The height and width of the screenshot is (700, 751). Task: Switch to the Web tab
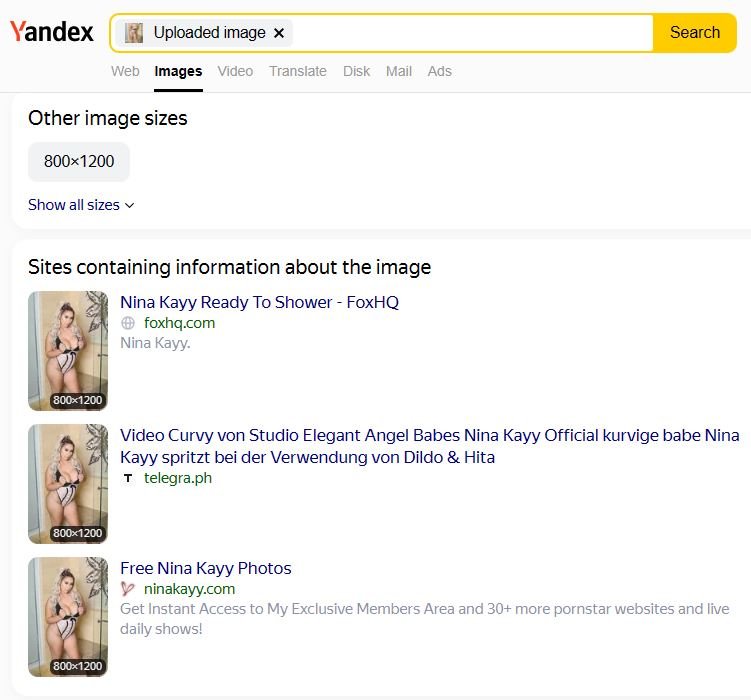[125, 71]
